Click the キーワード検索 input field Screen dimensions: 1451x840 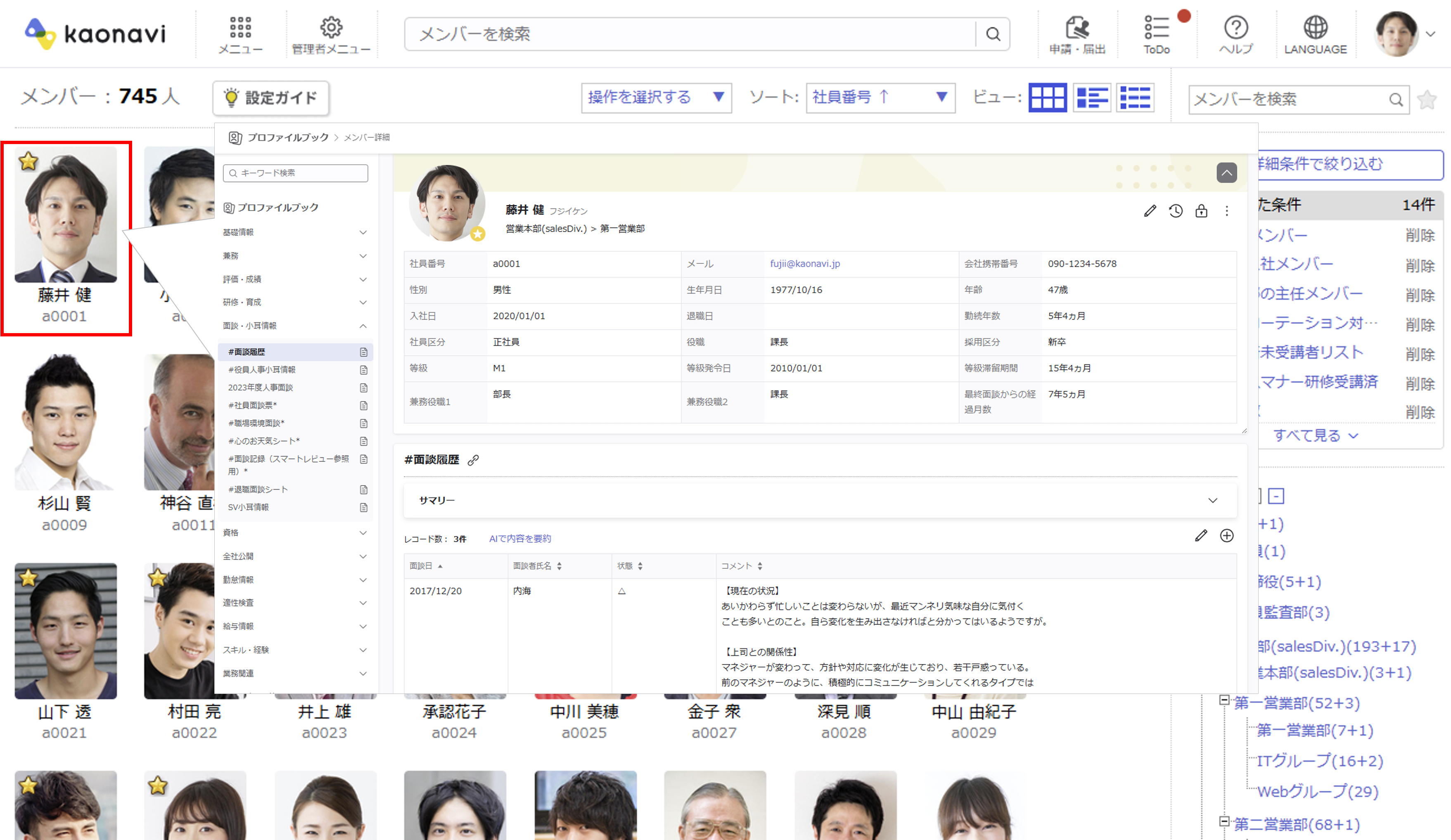[295, 173]
